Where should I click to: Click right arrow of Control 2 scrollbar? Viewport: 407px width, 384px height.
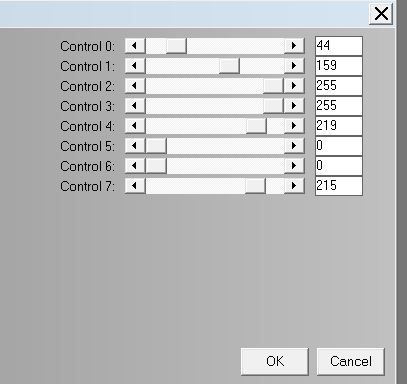point(294,86)
